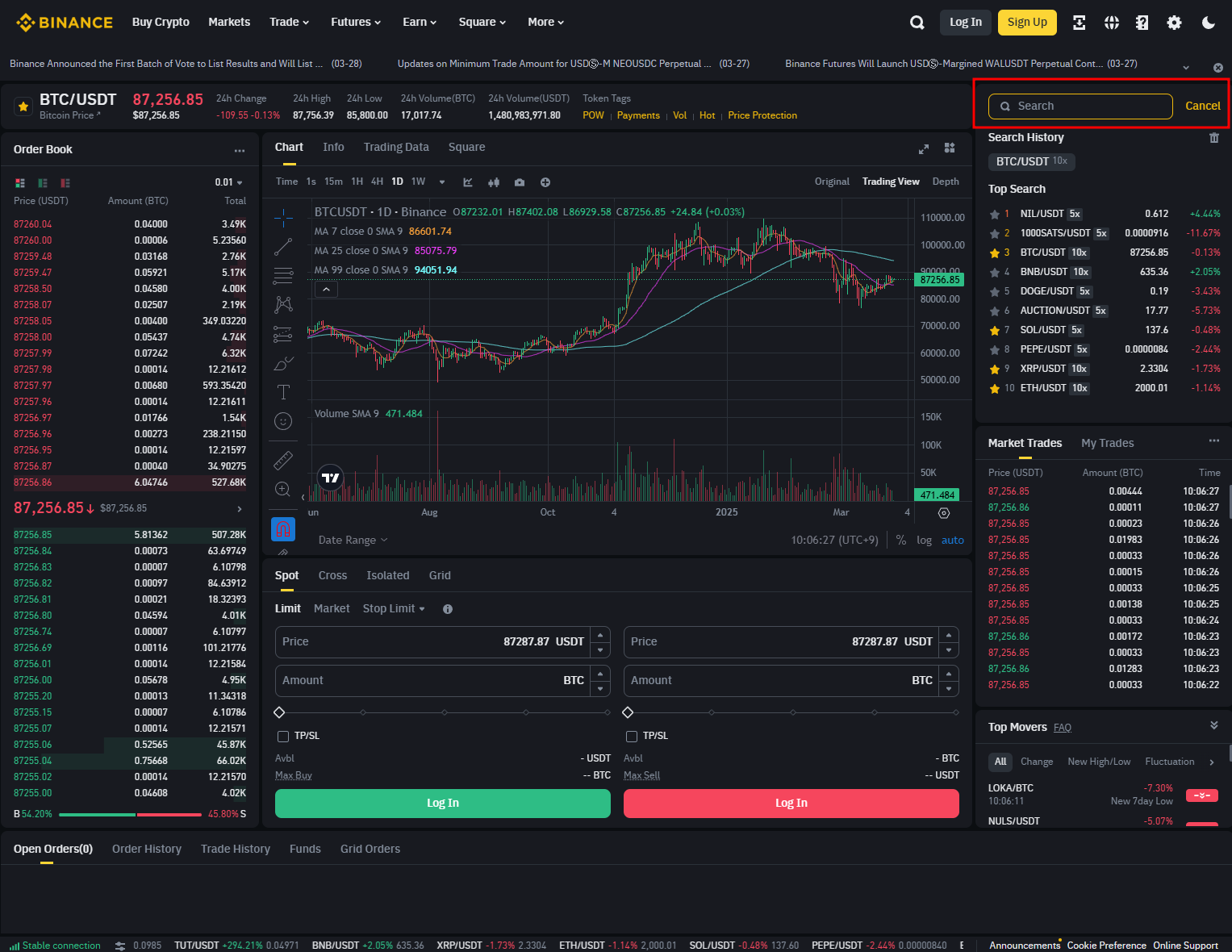Toggle dark mode moon icon
This screenshot has width=1232, height=952.
1208,23
